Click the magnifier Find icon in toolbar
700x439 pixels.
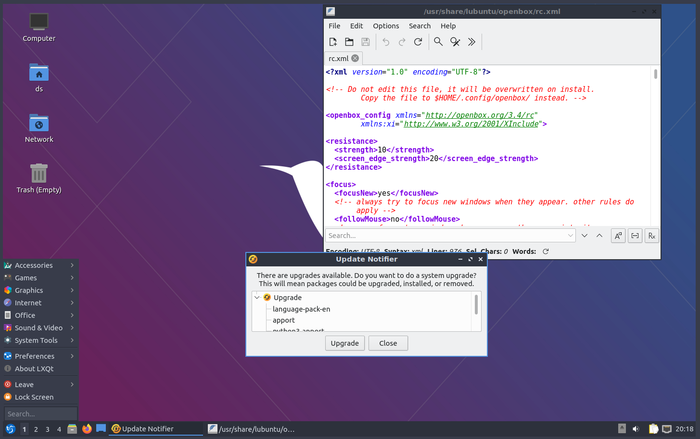(x=438, y=42)
